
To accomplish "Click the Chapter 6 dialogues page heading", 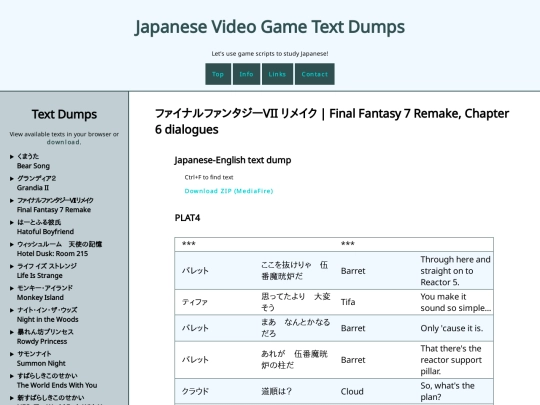I will tap(332, 122).
